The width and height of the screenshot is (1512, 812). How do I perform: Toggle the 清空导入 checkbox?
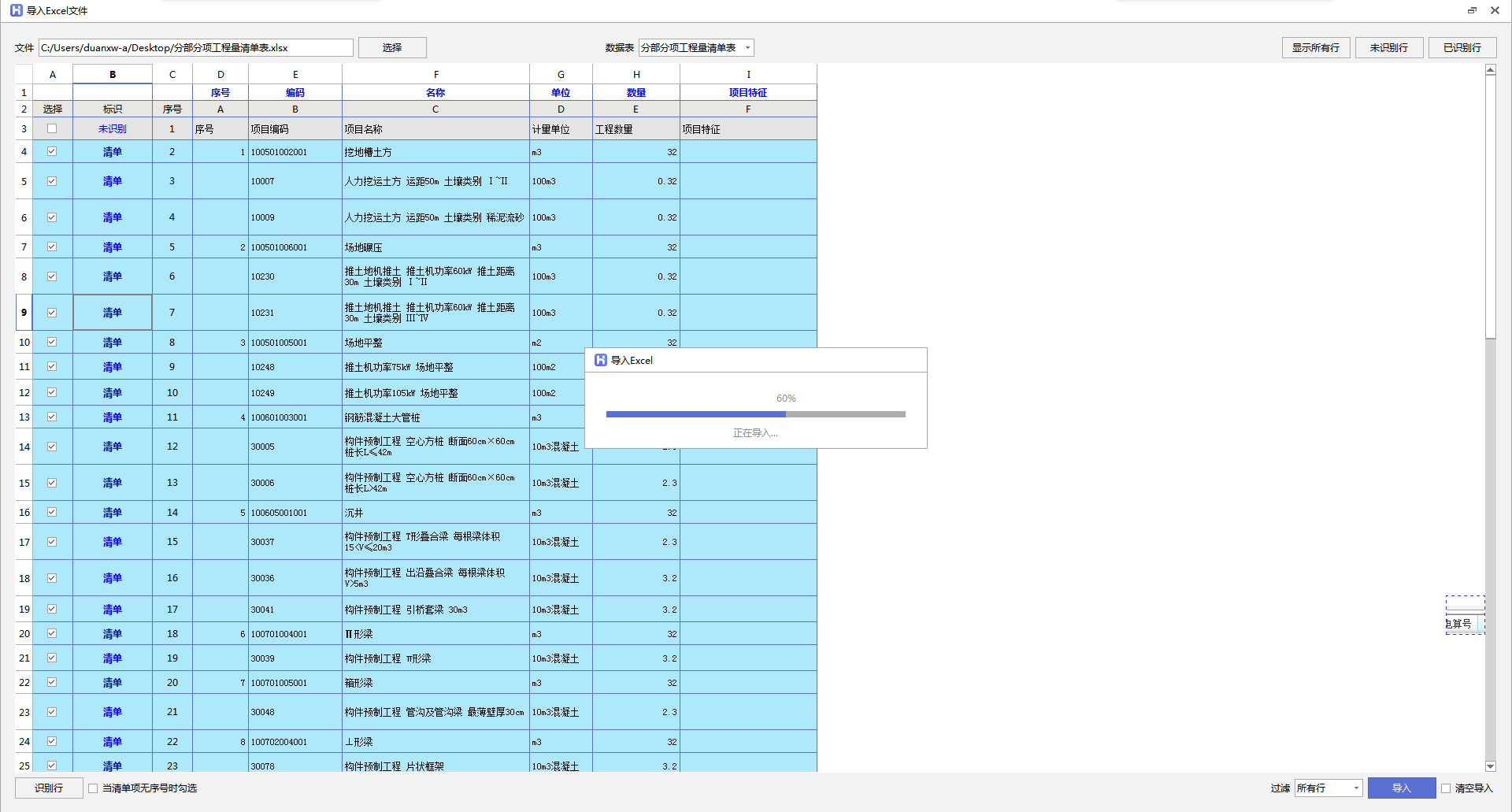(x=1446, y=788)
